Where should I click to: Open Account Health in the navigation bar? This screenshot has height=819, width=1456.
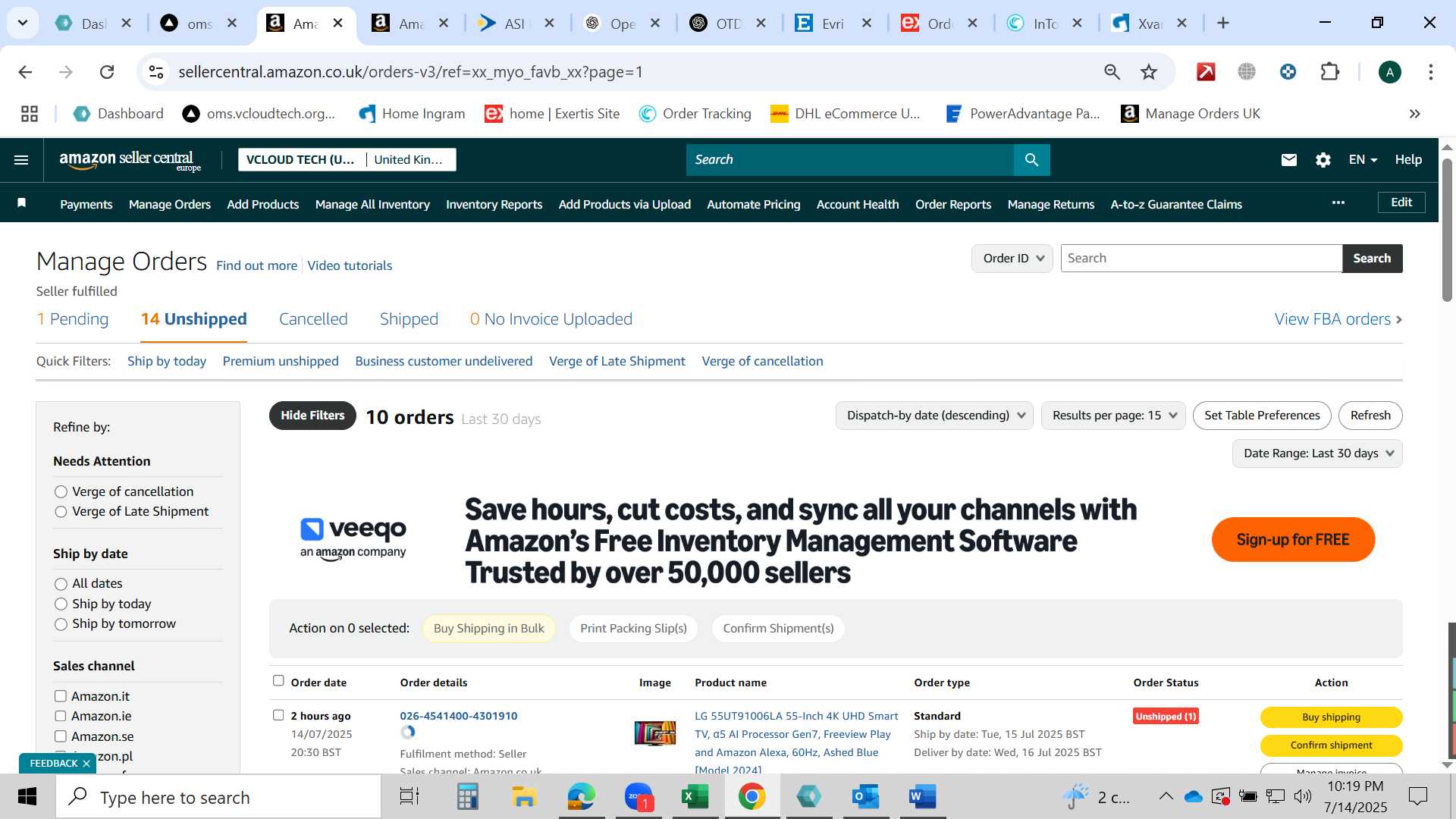[x=858, y=205]
